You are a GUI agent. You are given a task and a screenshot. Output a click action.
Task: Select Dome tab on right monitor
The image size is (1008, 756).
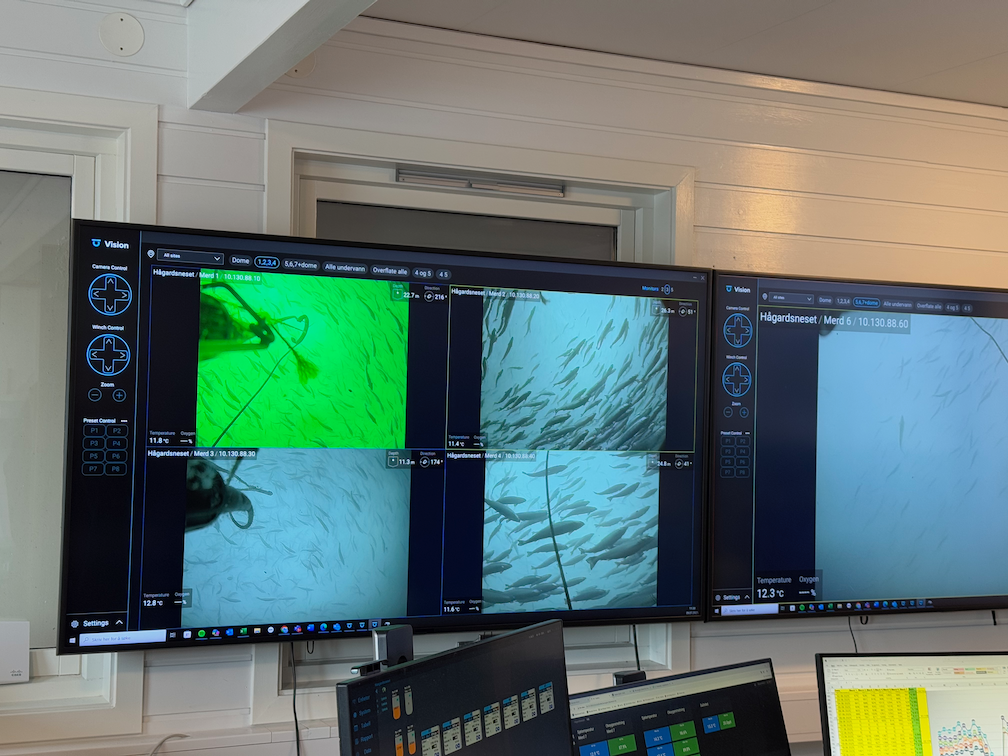click(x=825, y=300)
